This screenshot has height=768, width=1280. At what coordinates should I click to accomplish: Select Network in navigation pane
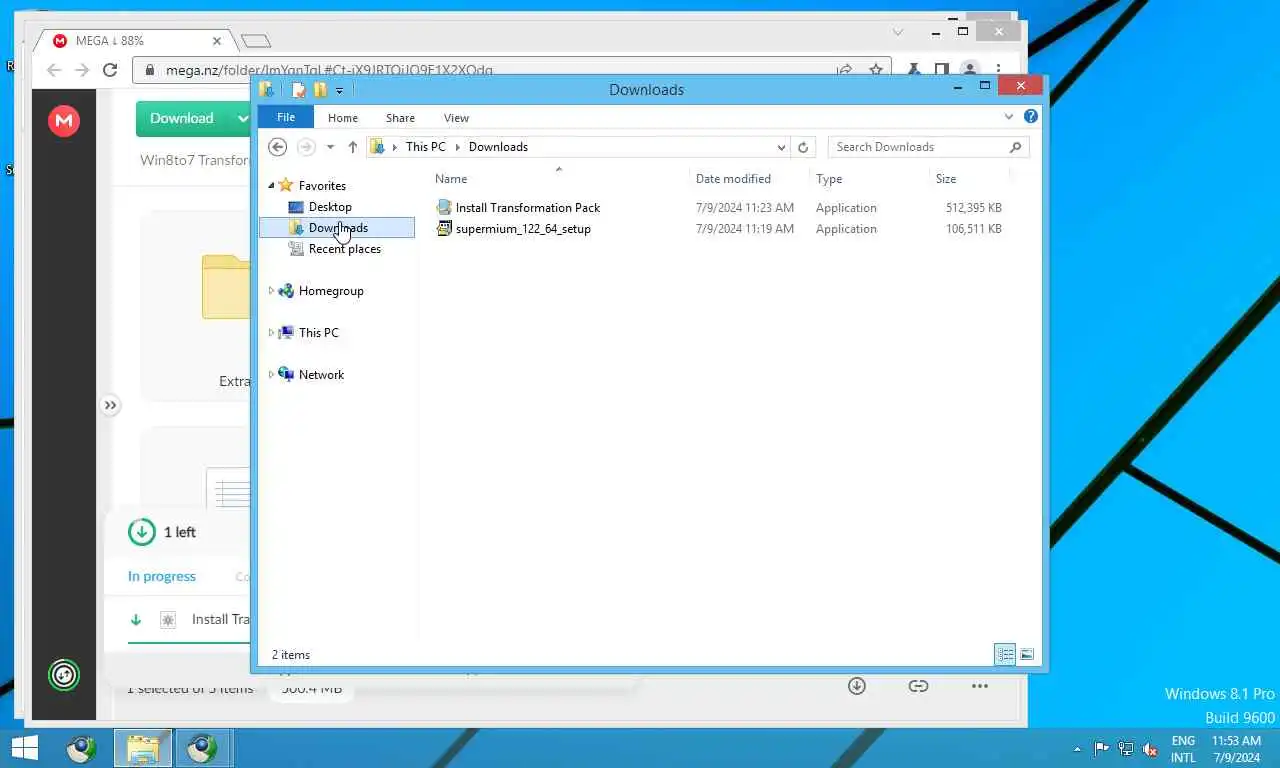(x=321, y=375)
